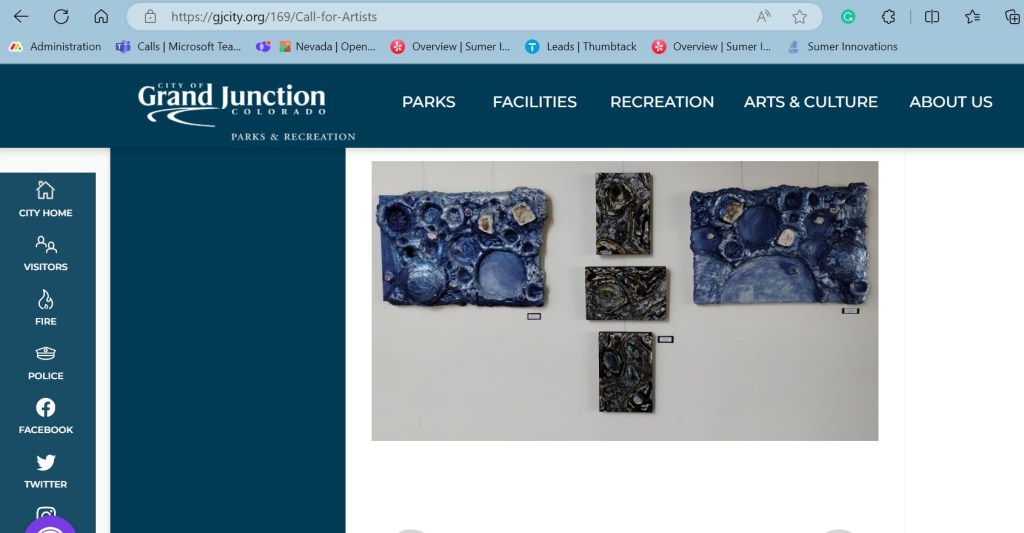
Task: Open the Facilities navigation menu
Action: click(x=534, y=102)
